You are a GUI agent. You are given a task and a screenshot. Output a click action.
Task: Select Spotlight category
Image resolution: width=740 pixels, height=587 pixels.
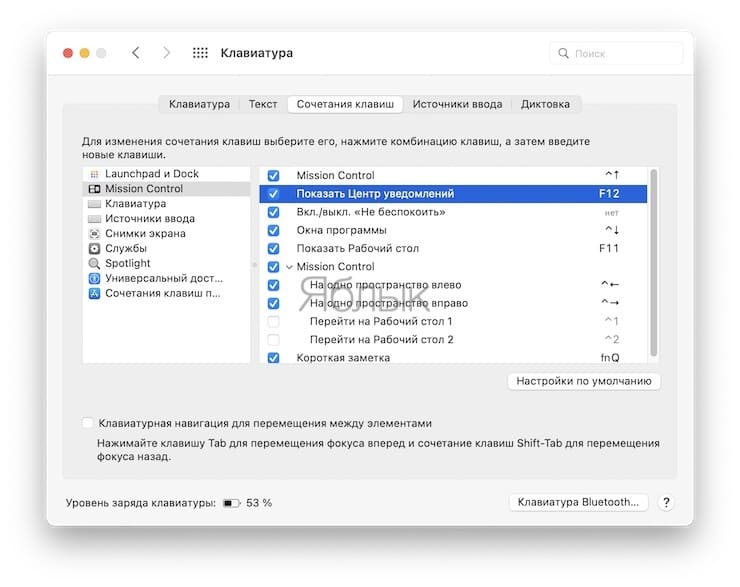click(166, 263)
